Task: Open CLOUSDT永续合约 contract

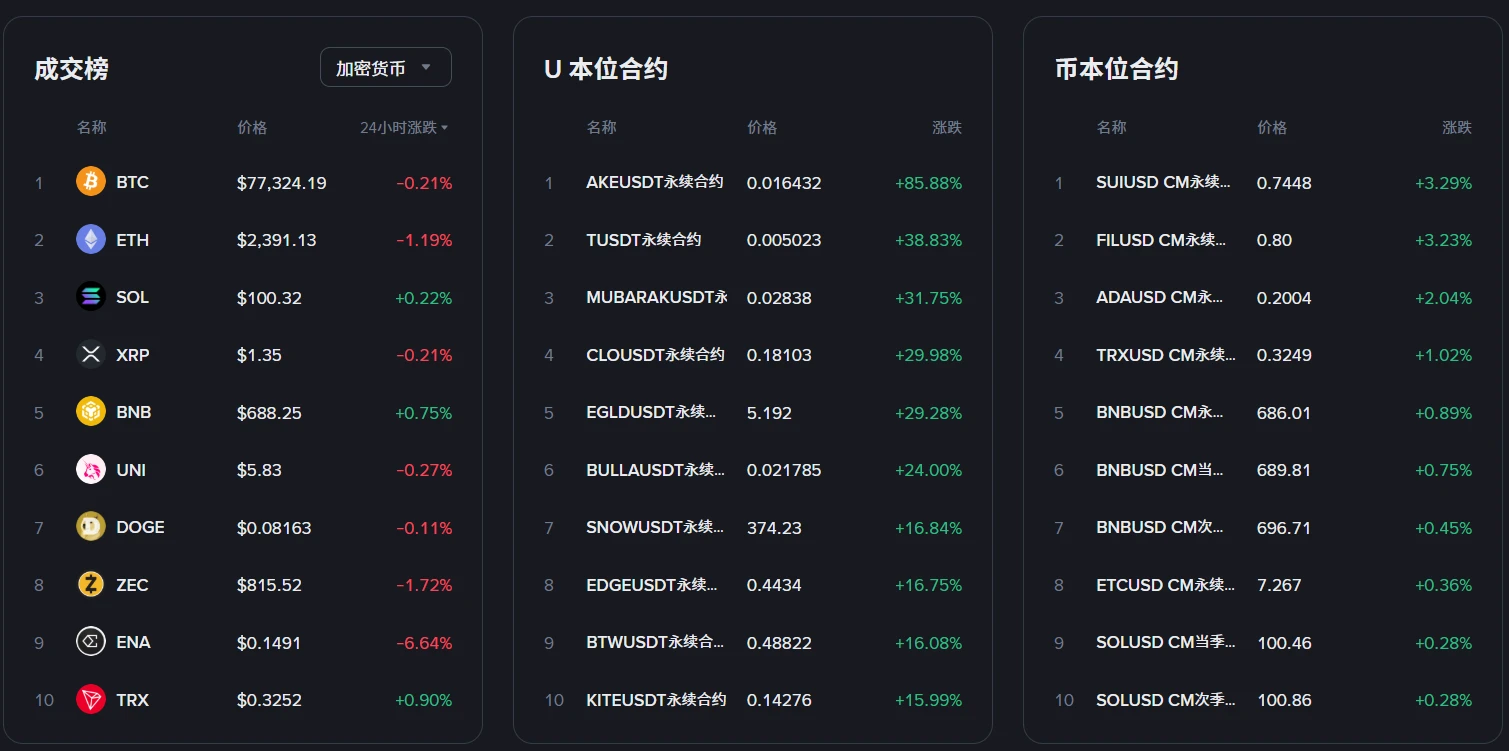Action: [x=655, y=355]
